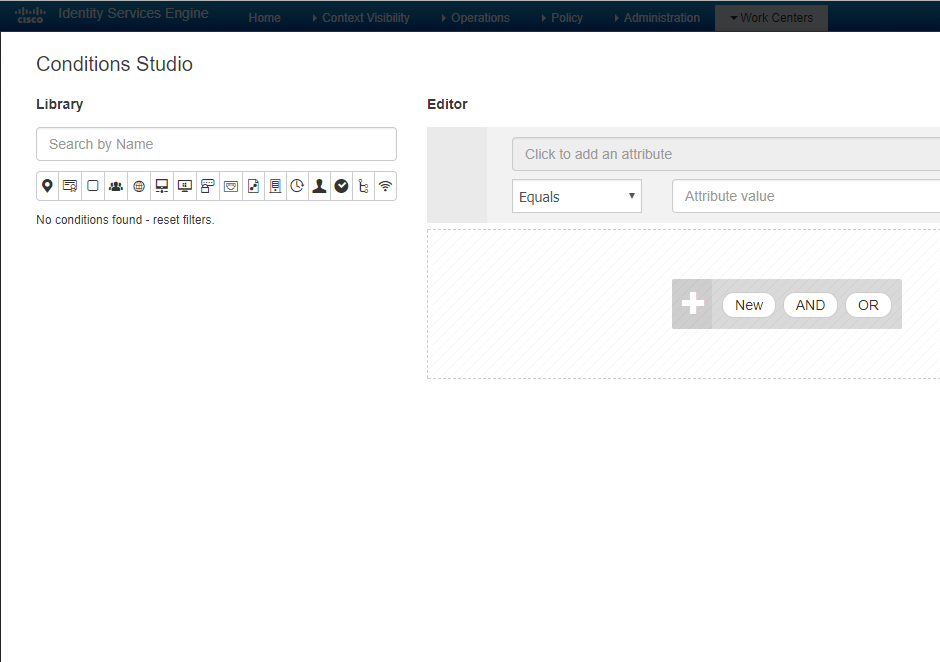Click the Search by Name field
This screenshot has height=662, width=940.
216,144
